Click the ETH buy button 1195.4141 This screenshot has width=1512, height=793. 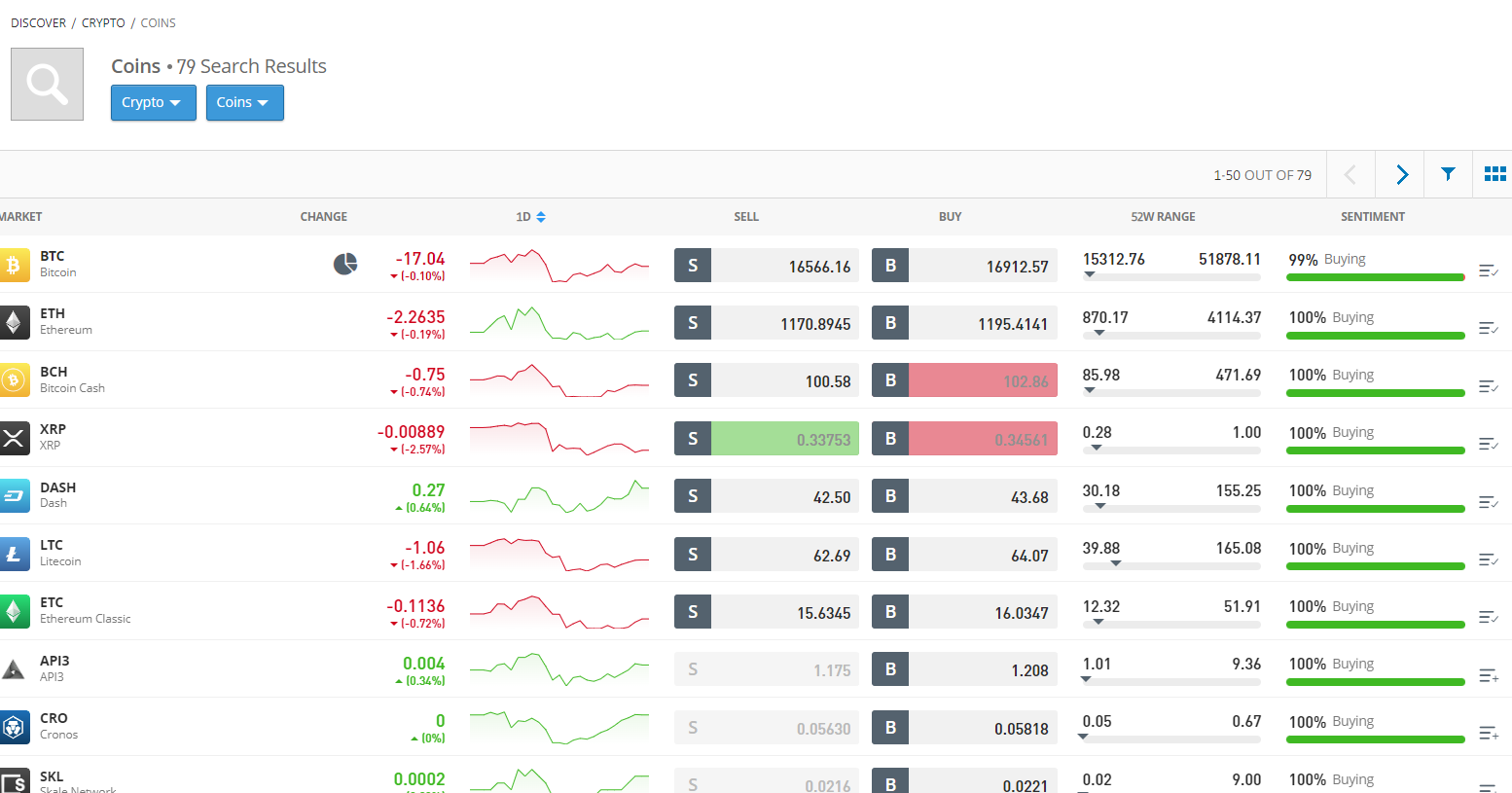[x=964, y=323]
